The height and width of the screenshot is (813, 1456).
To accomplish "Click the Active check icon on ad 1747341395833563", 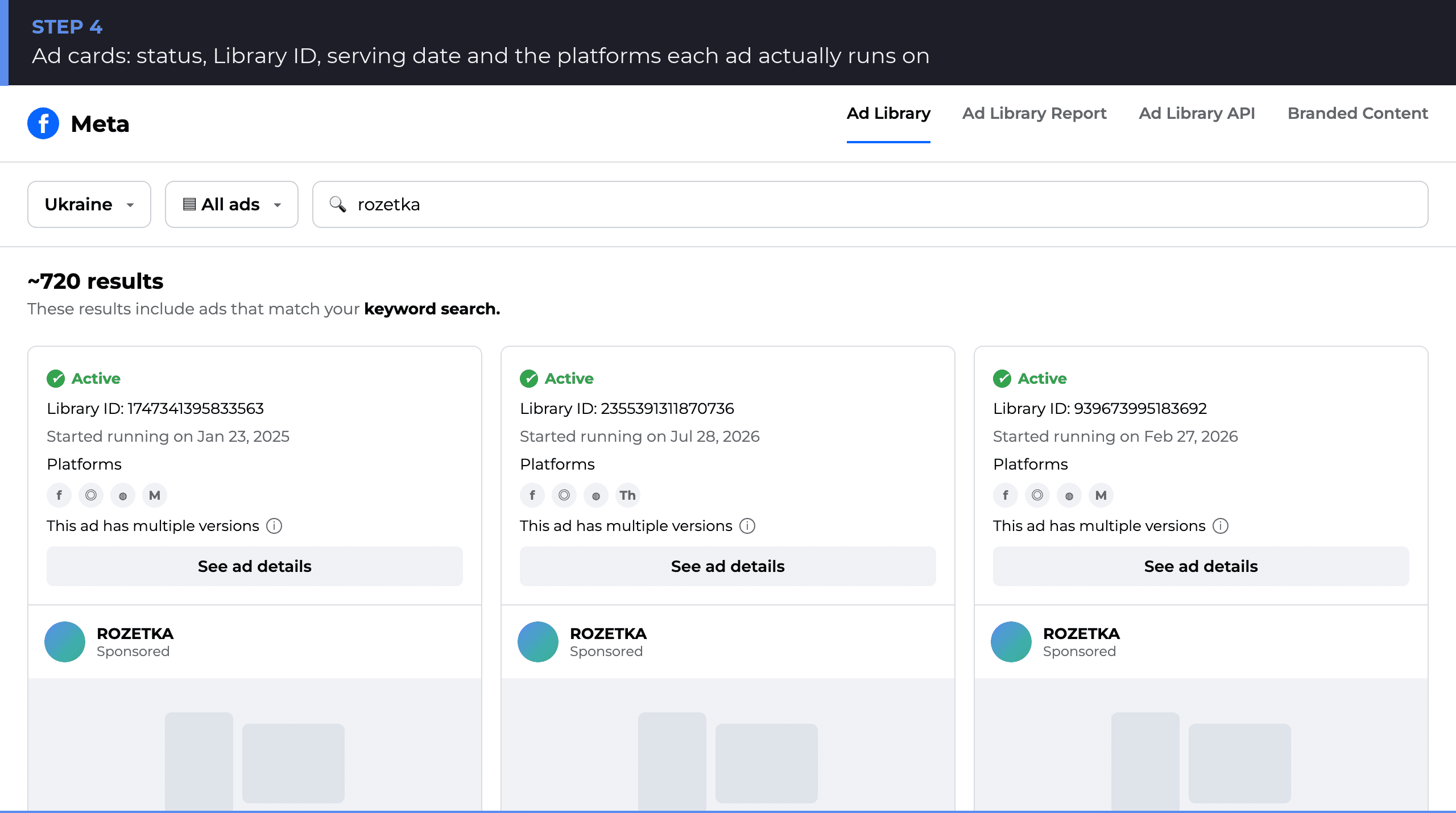I will pos(56,379).
